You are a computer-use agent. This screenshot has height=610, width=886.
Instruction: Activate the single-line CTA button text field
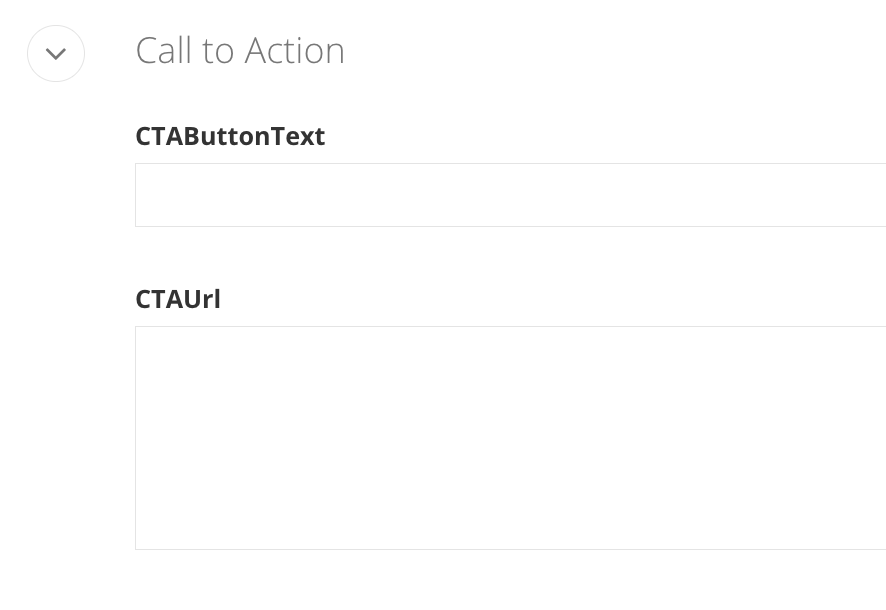coord(510,195)
